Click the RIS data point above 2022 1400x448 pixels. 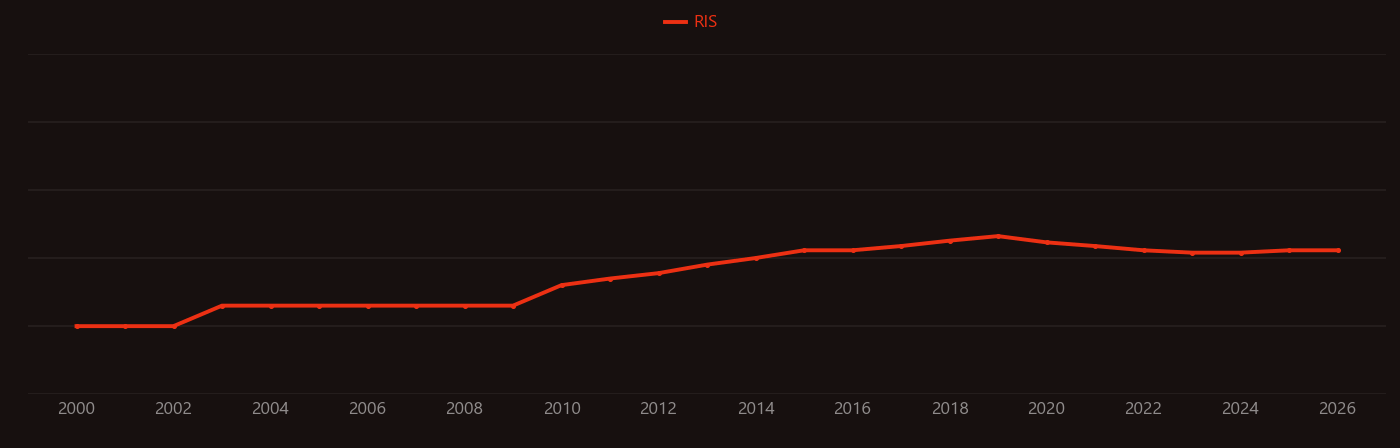pyautogui.click(x=1144, y=250)
